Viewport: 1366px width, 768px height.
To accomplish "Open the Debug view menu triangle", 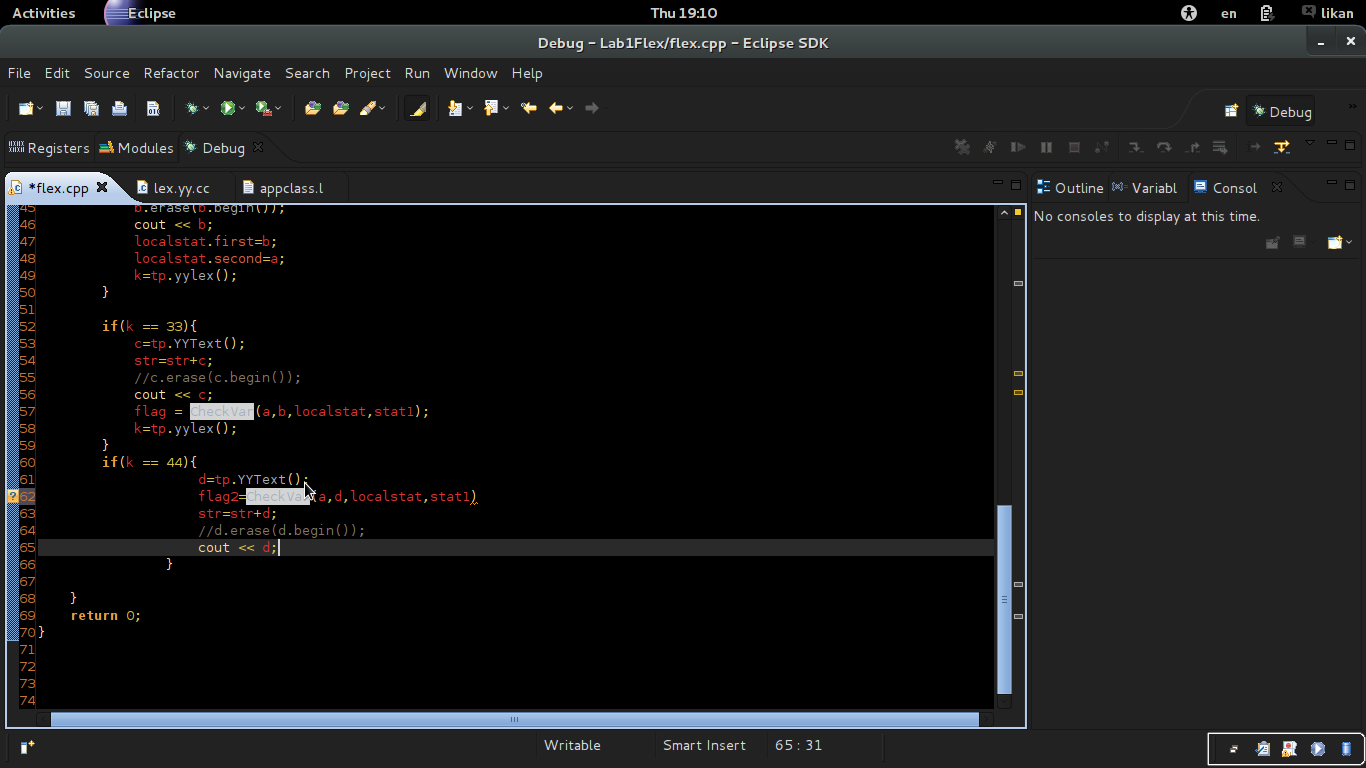I will coord(1309,143).
